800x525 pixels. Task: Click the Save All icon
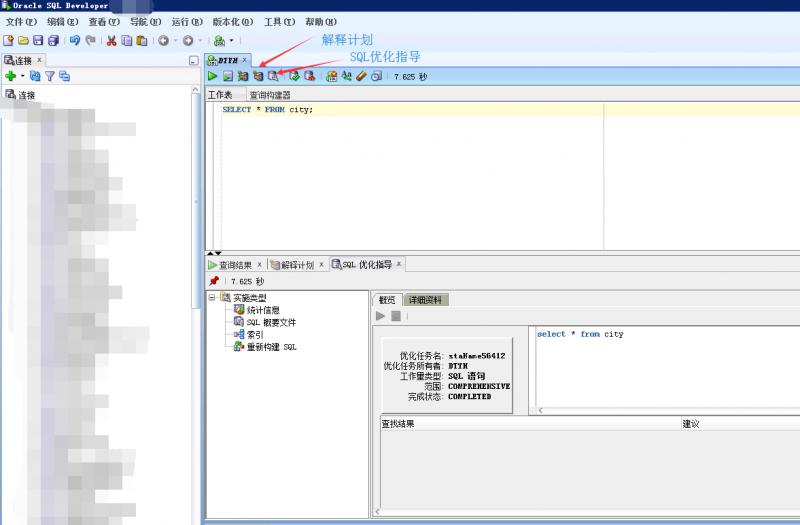pyautogui.click(x=54, y=40)
